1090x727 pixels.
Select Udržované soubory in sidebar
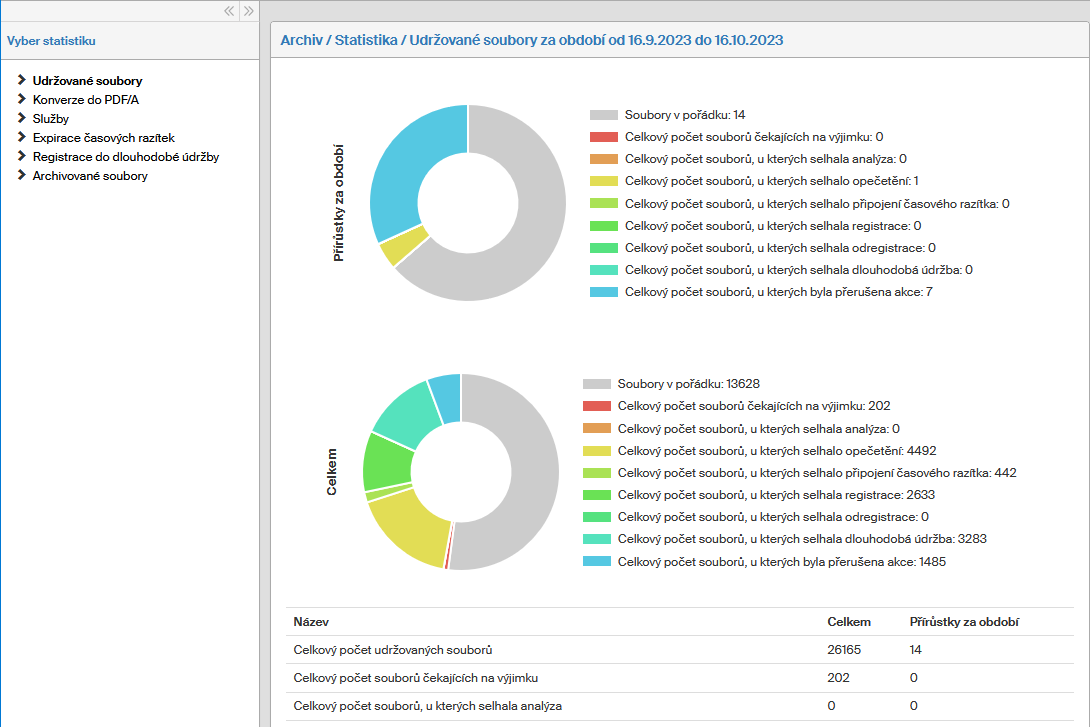[87, 80]
